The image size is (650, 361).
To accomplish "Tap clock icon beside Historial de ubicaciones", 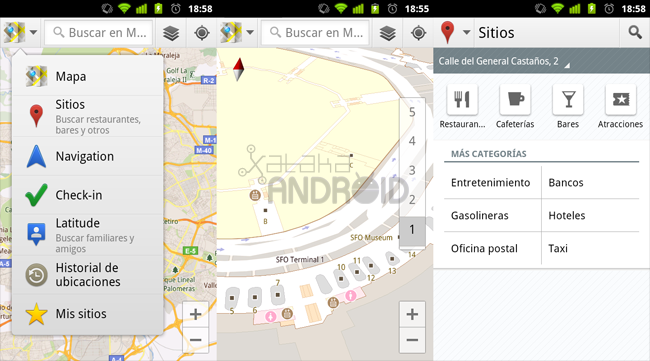I will pyautogui.click(x=36, y=275).
